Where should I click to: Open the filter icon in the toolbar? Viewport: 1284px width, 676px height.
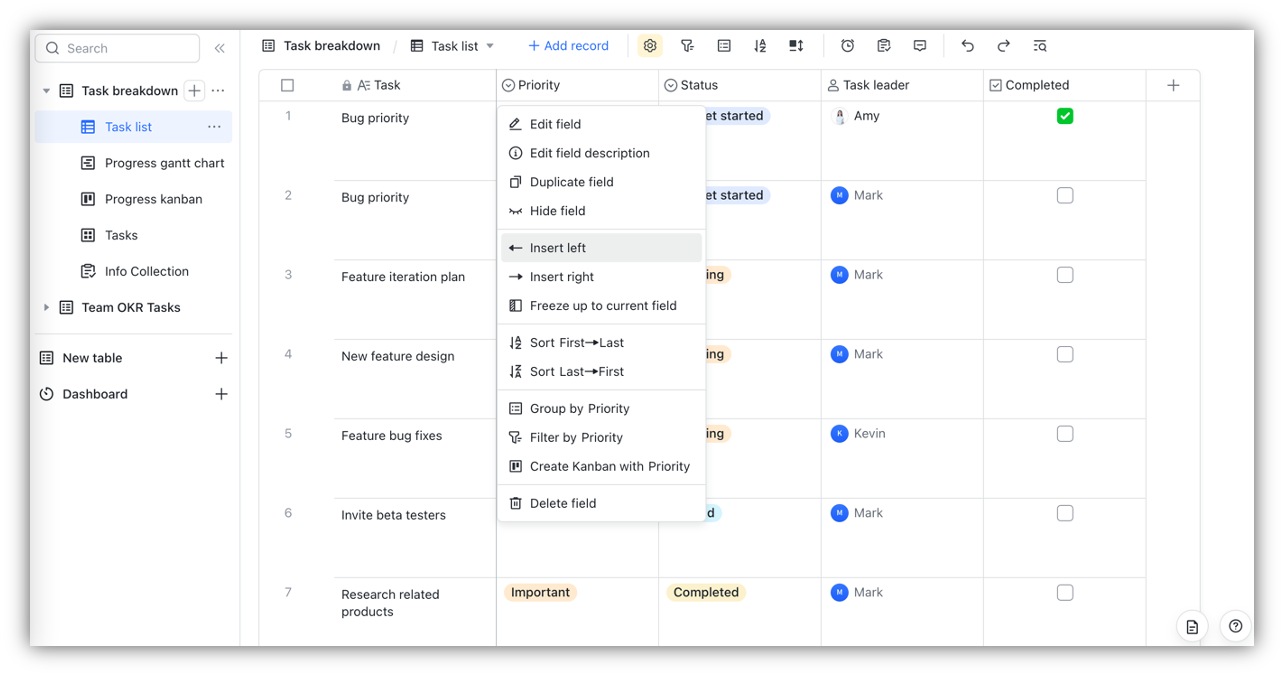[687, 45]
